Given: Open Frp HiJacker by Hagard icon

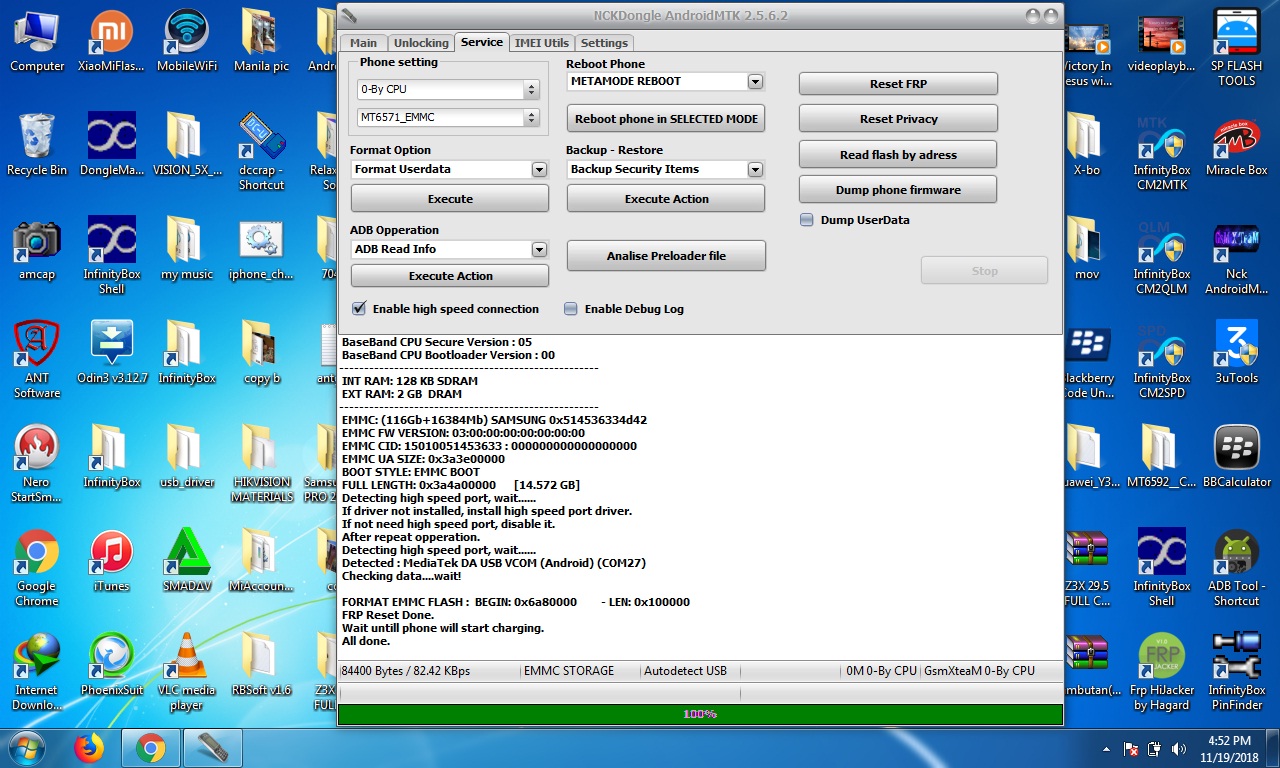Looking at the screenshot, I should click(x=1161, y=673).
